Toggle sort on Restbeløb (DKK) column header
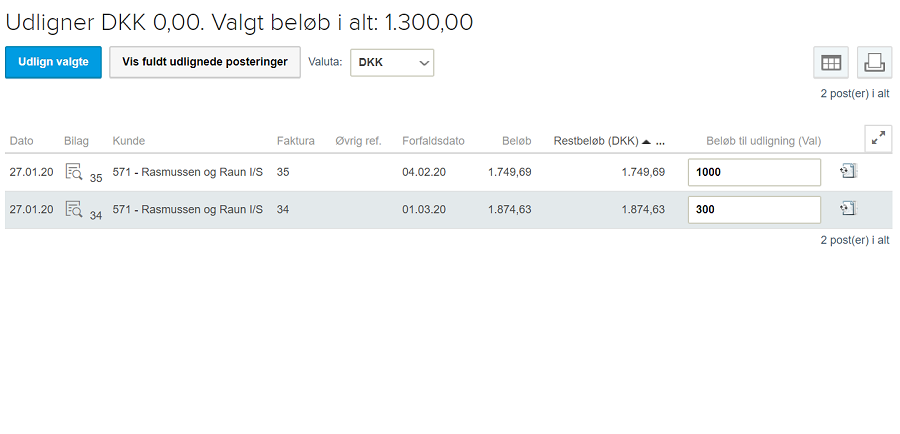The width and height of the screenshot is (900, 434). pos(596,141)
